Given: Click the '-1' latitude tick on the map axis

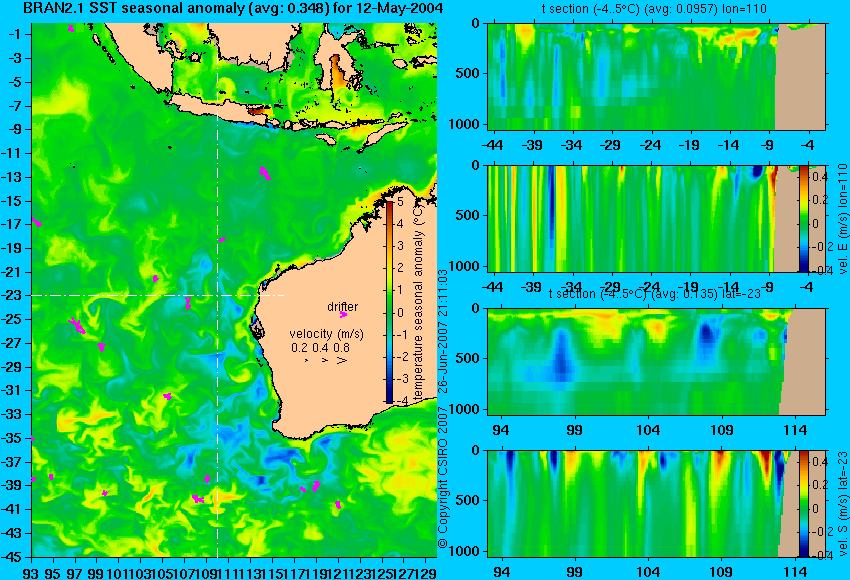Looking at the screenshot, I should coord(15,34).
